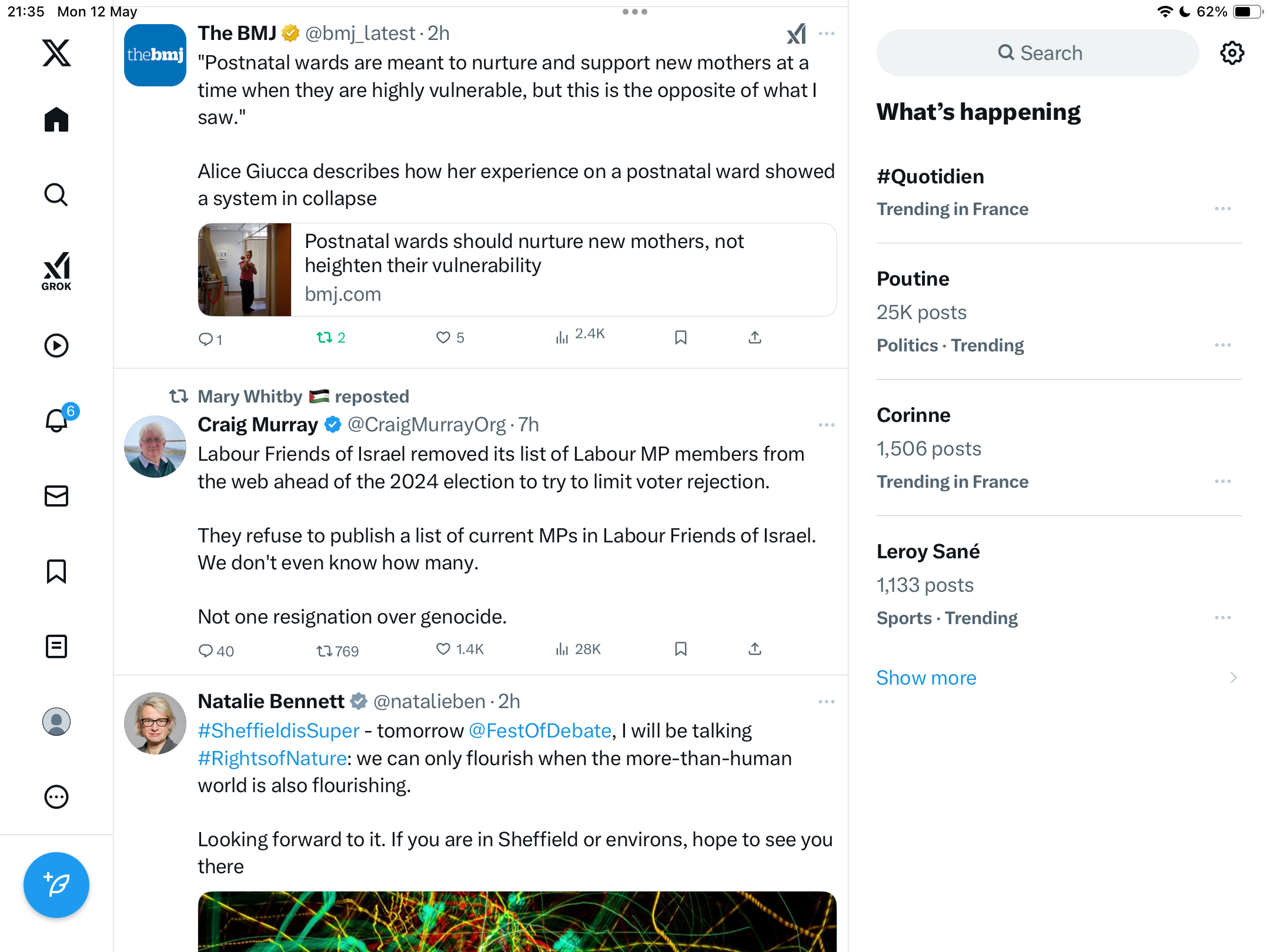Open the #RightsofNature hashtag link

coord(272,759)
